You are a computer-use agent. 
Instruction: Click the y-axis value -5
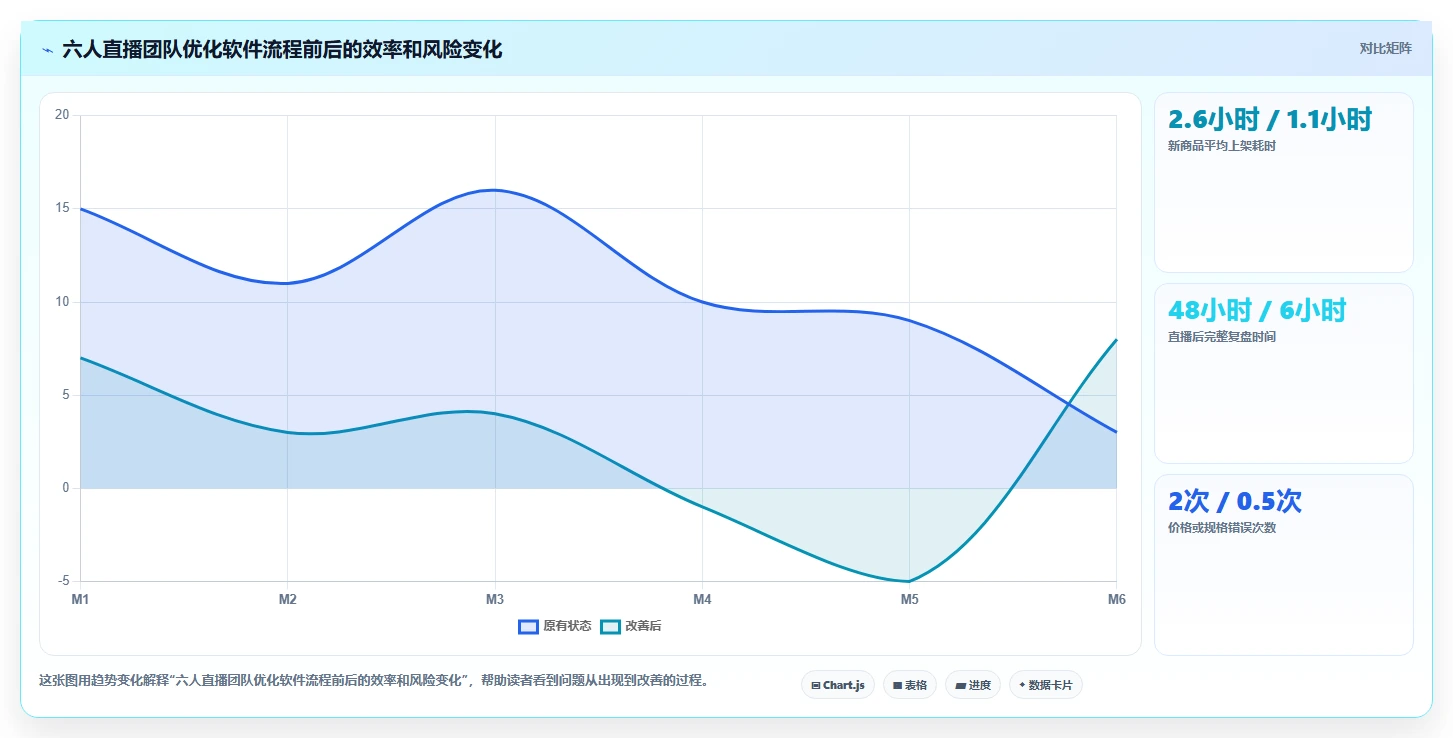pyautogui.click(x=63, y=581)
